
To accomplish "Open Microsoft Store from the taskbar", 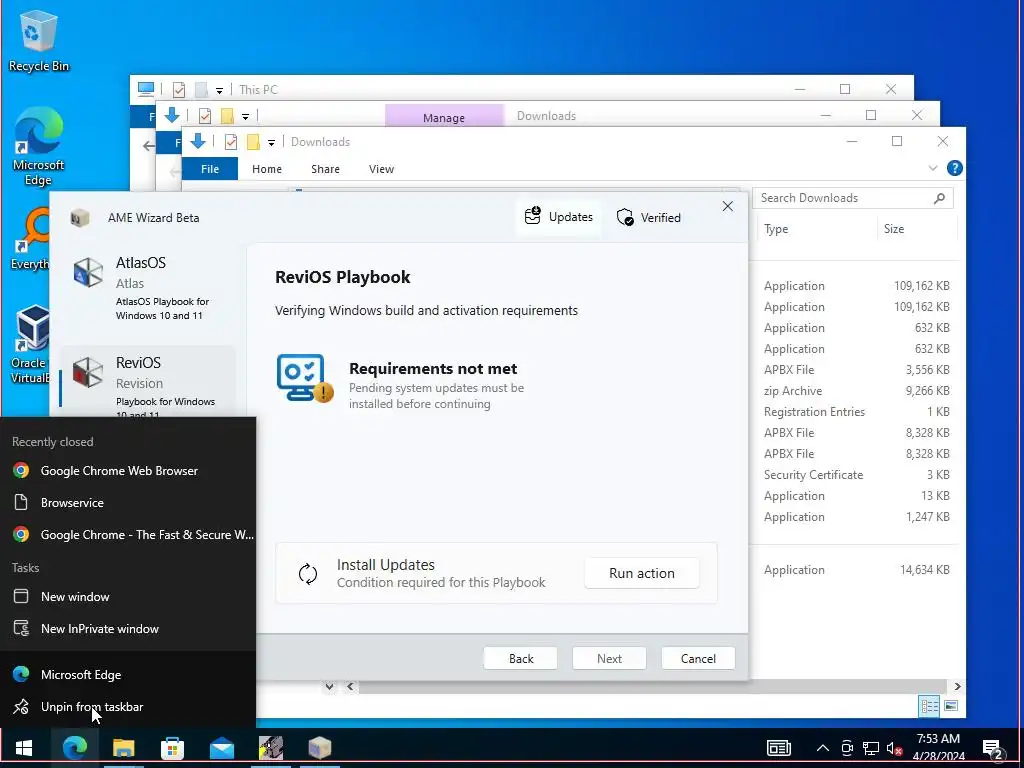I will (172, 748).
